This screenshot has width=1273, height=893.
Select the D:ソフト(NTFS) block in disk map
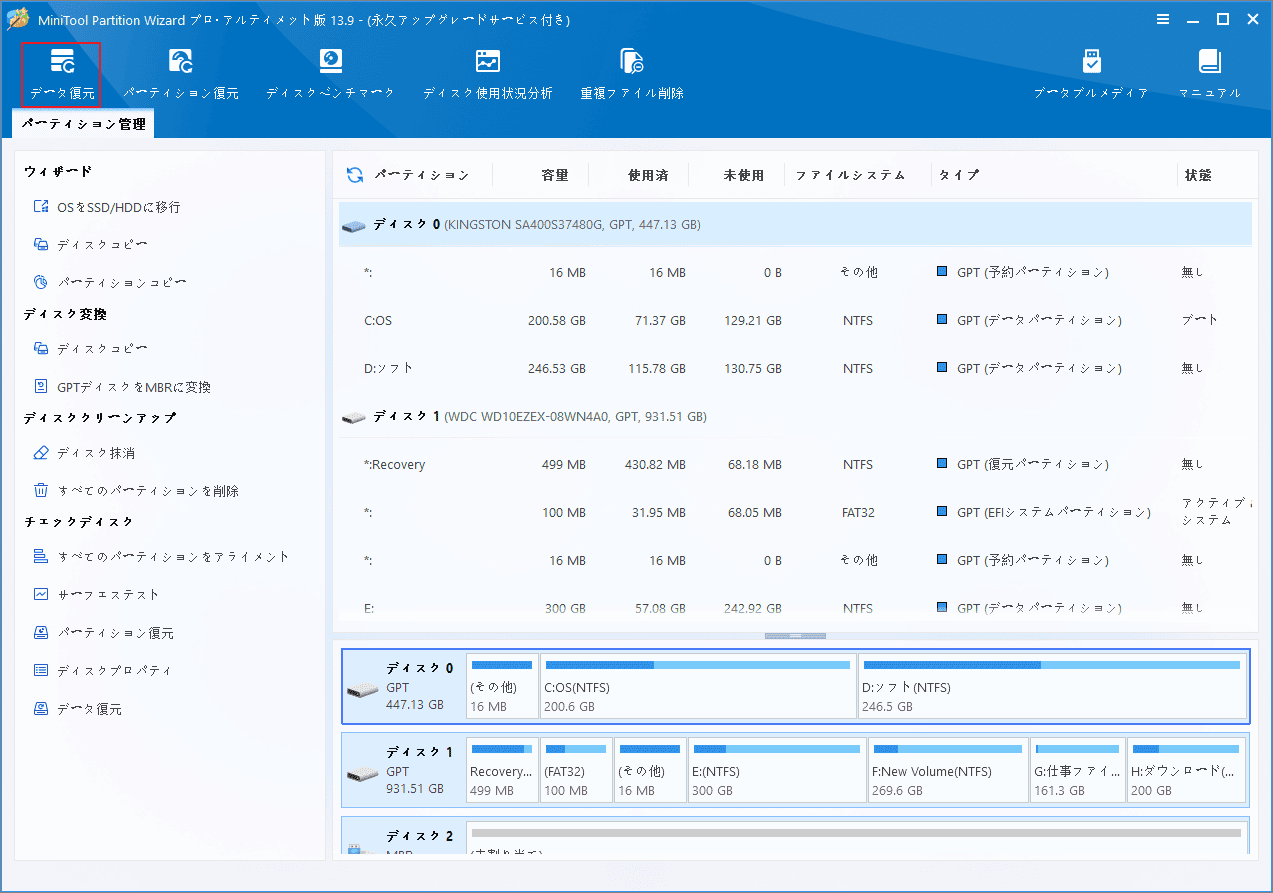pos(1053,687)
